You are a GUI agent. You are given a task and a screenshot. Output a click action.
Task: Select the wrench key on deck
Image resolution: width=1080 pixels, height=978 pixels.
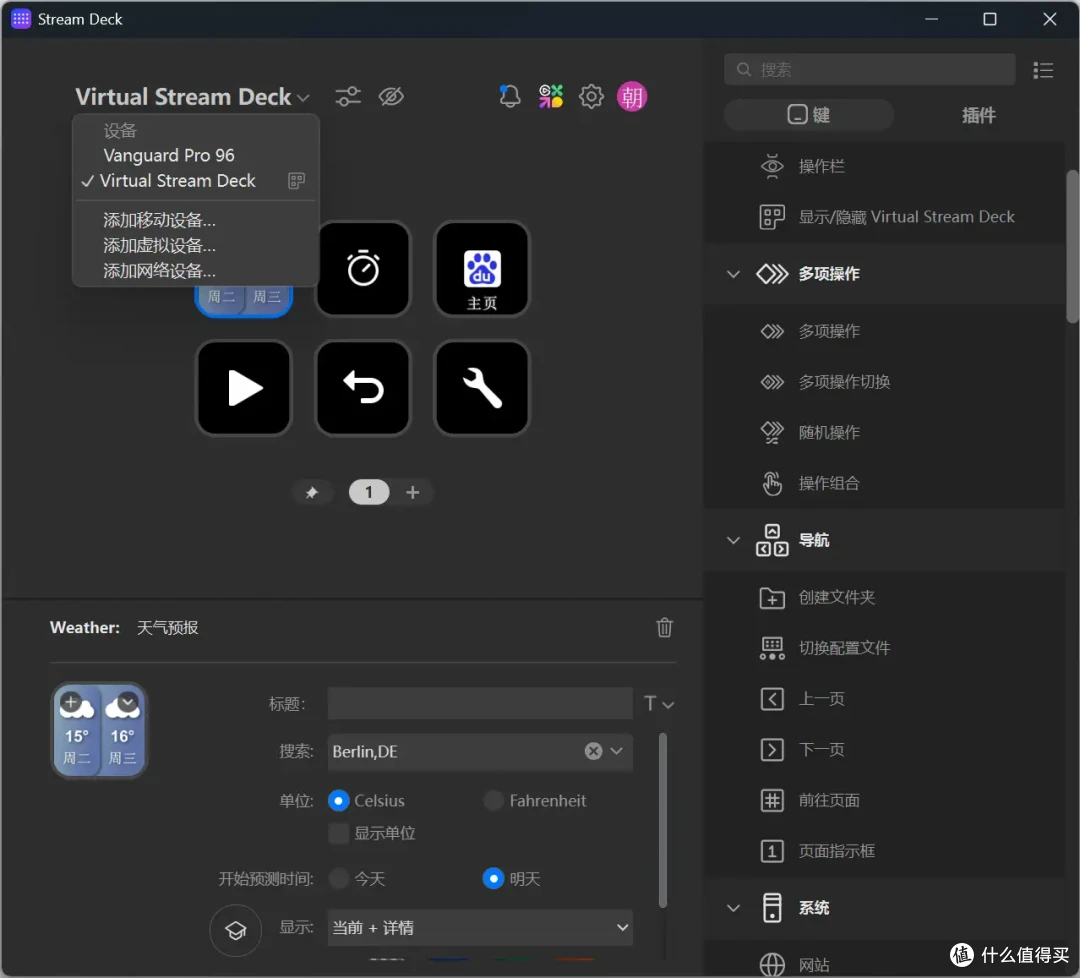coord(482,388)
